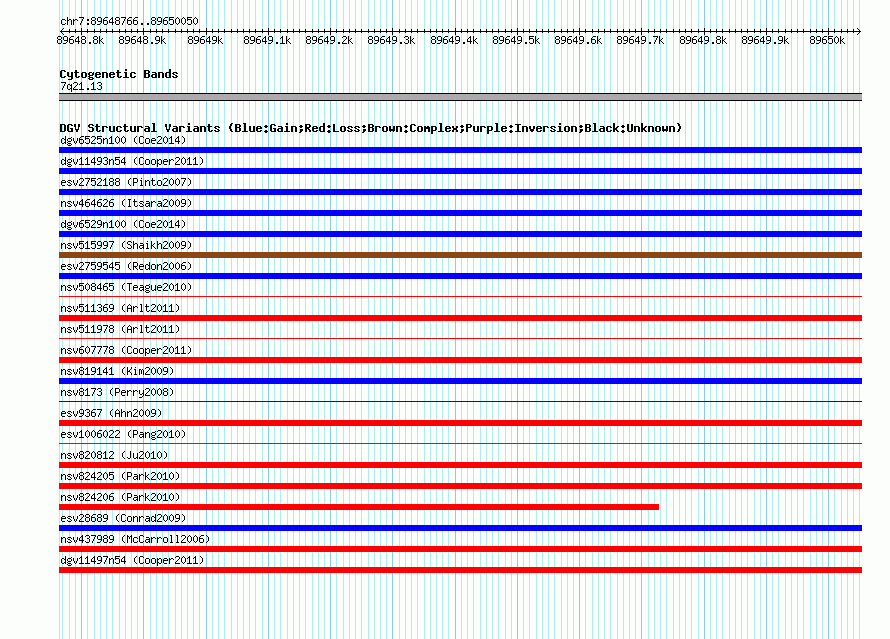Click the nsv437989 (McCarroll2006) label
The width and height of the screenshot is (890, 639).
135,539
